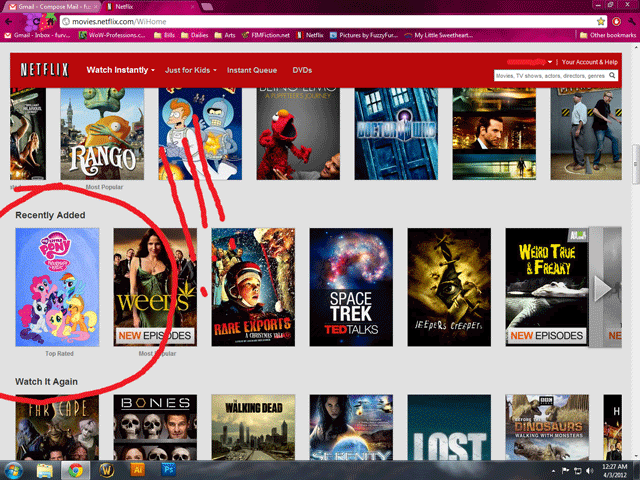Click the Chrome taskbar icon

tap(75, 471)
